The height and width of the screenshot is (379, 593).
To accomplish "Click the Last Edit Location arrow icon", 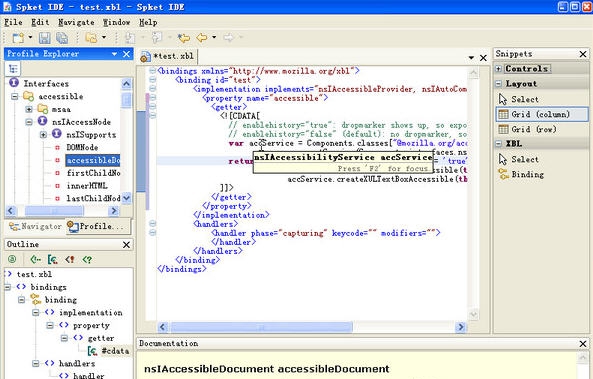I will [184, 37].
